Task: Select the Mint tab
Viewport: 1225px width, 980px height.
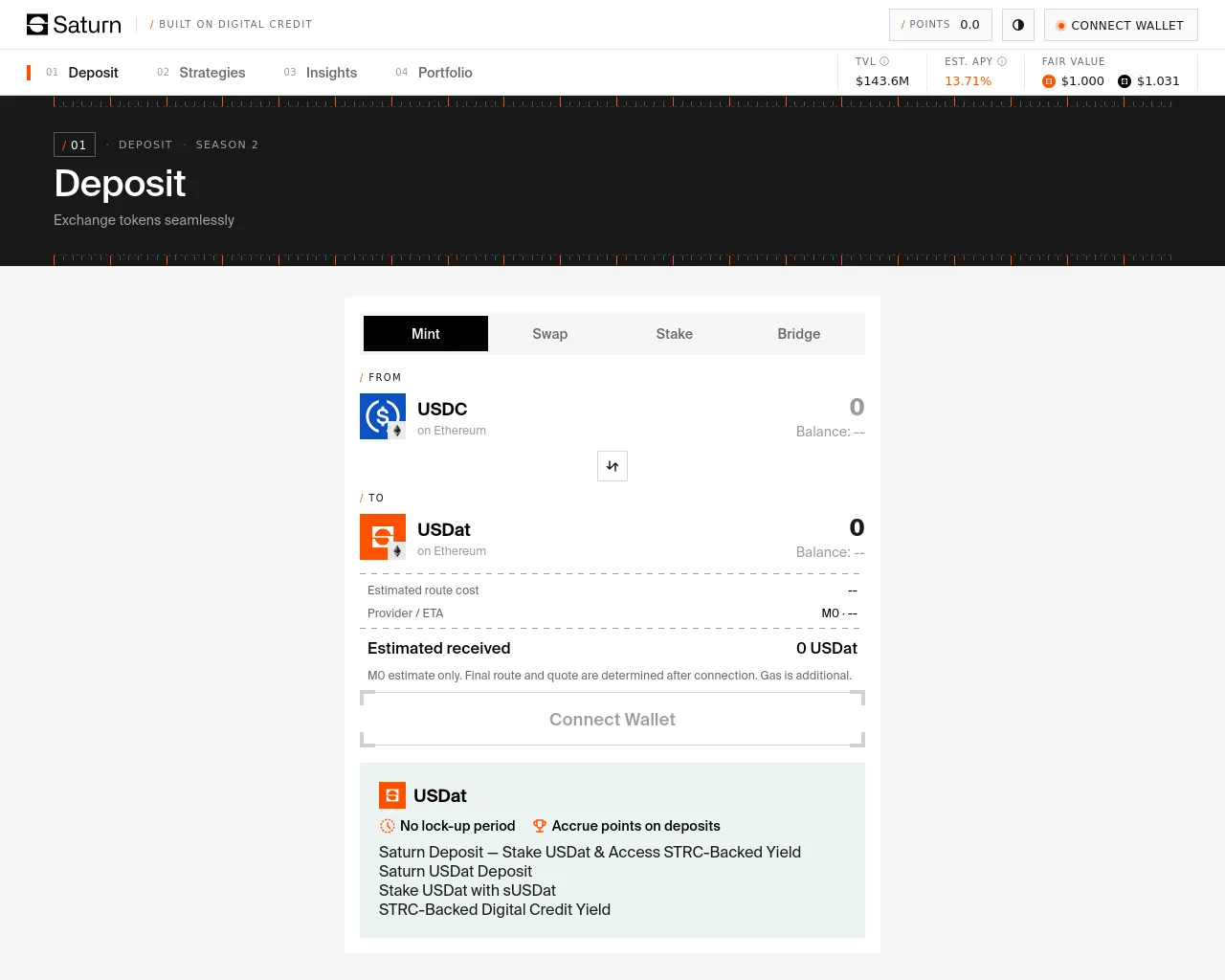Action: [x=426, y=334]
